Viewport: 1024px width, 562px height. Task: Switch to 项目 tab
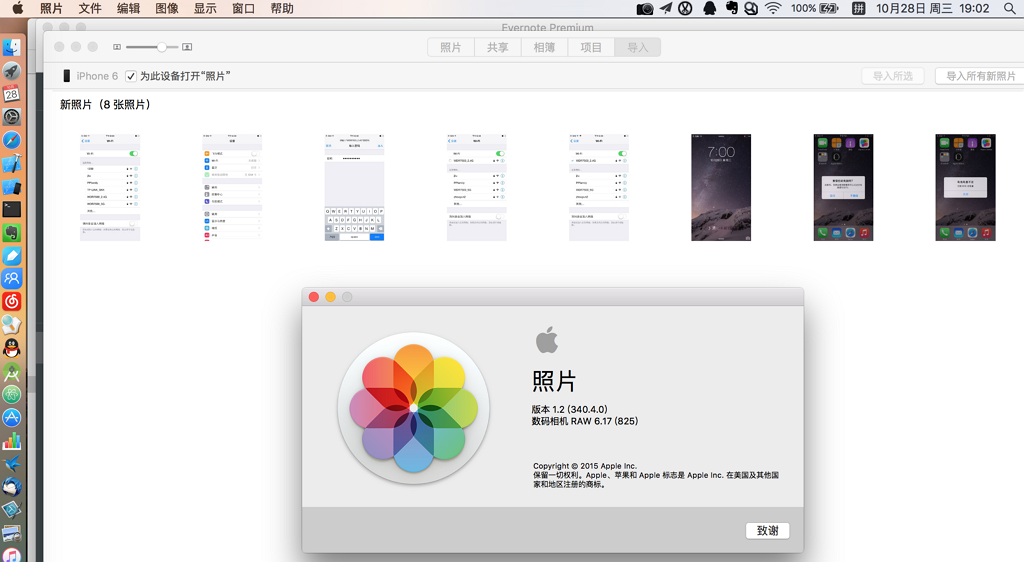tap(591, 48)
